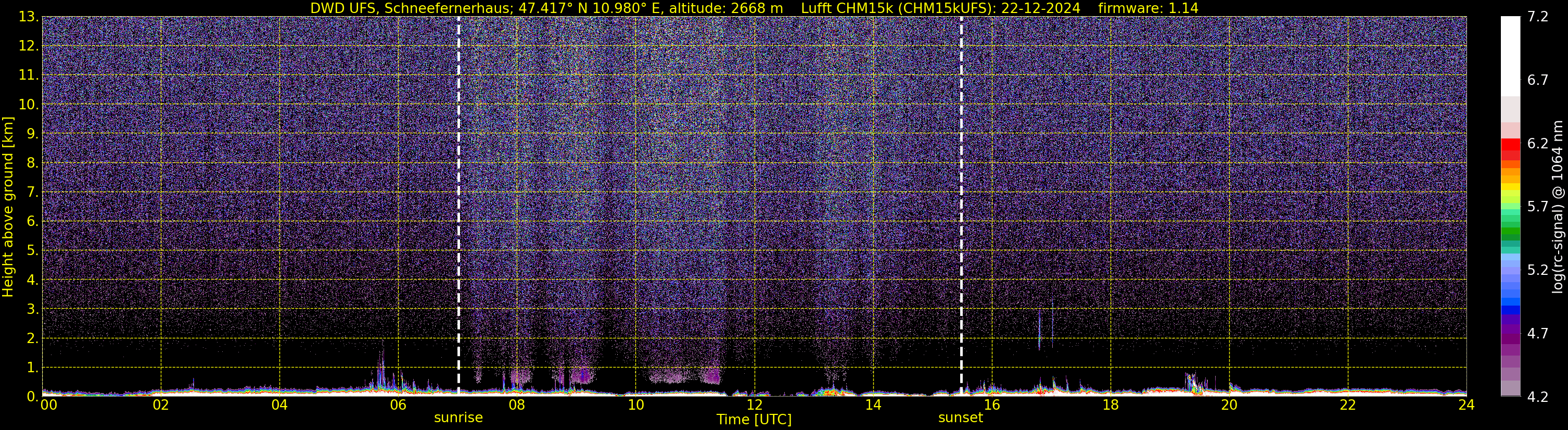The height and width of the screenshot is (430, 1568).
Task: Click height axis tick label 10.
Action: coord(28,105)
